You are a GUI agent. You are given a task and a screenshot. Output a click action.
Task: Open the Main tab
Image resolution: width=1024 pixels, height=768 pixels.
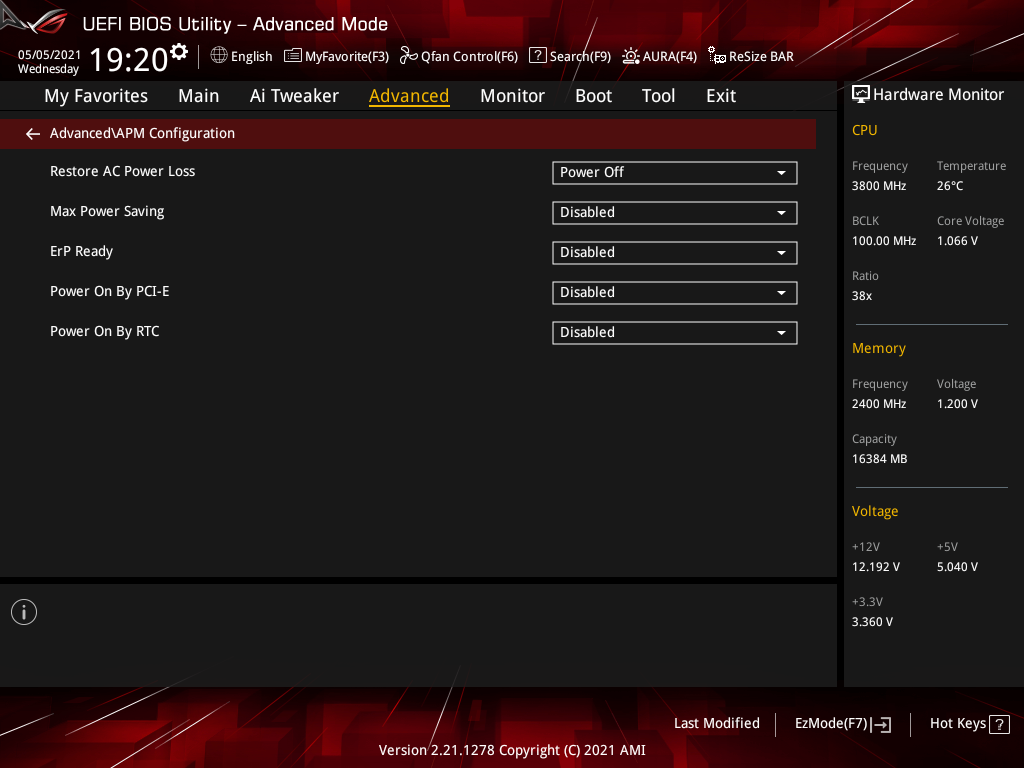pos(199,96)
